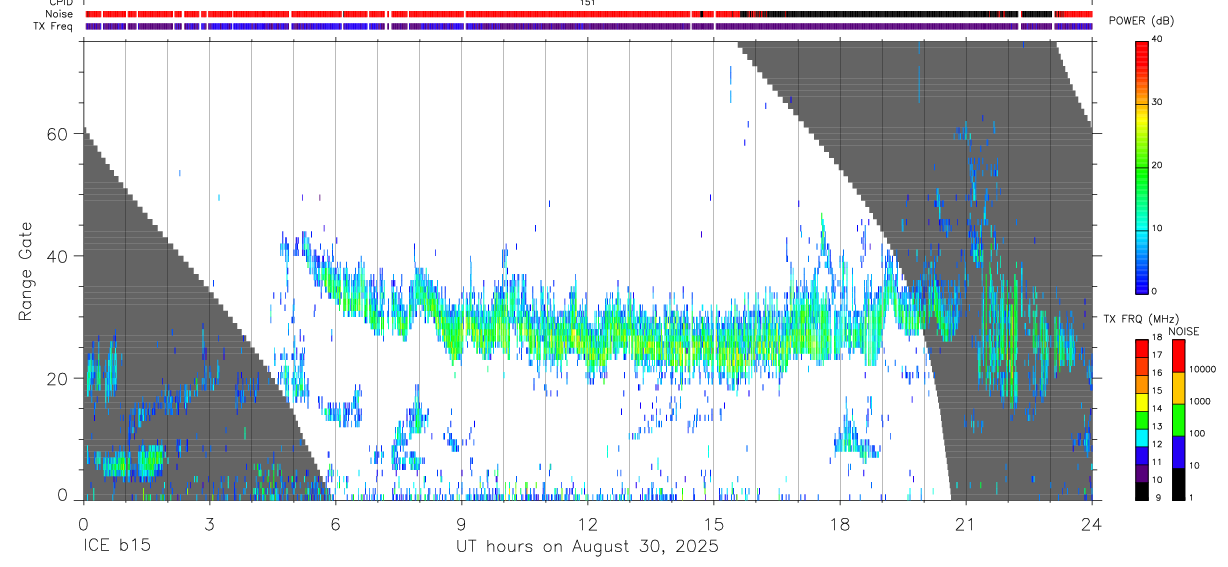1228x567 pixels.
Task: Click the POWER colorbar tick '20'
Action: pos(1158,165)
